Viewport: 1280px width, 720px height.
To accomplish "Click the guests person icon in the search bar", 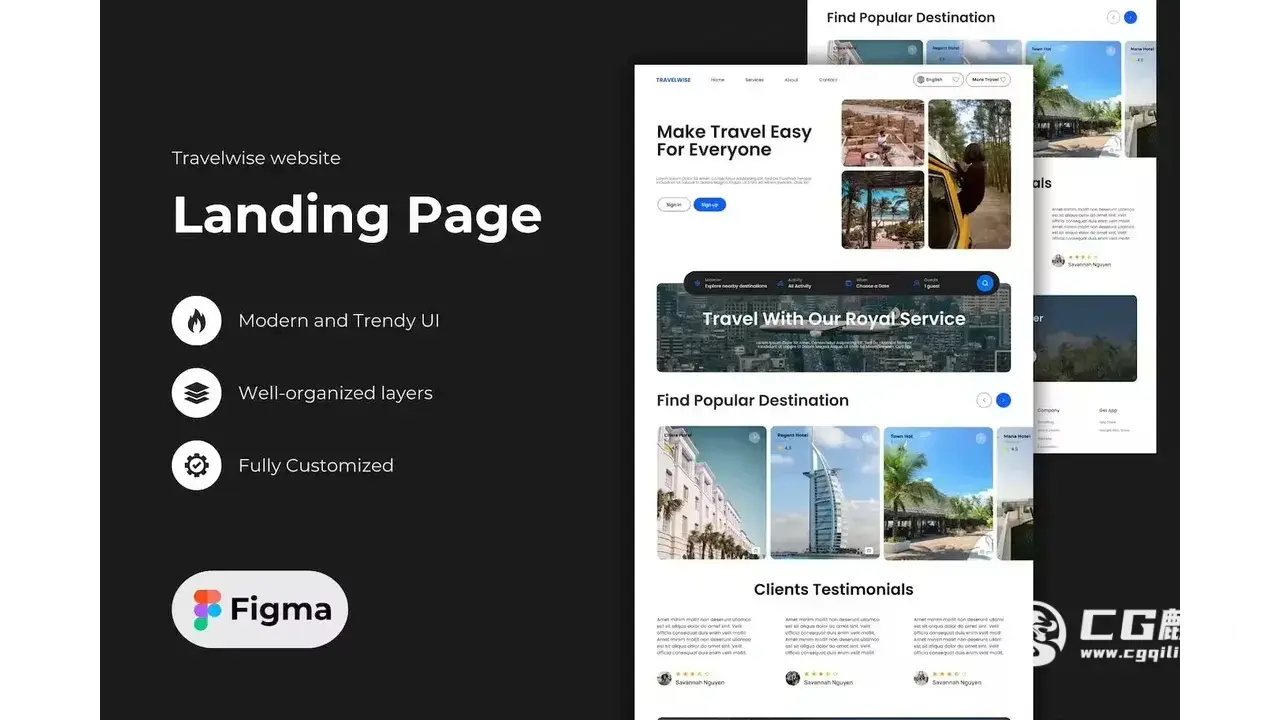I will click(916, 283).
